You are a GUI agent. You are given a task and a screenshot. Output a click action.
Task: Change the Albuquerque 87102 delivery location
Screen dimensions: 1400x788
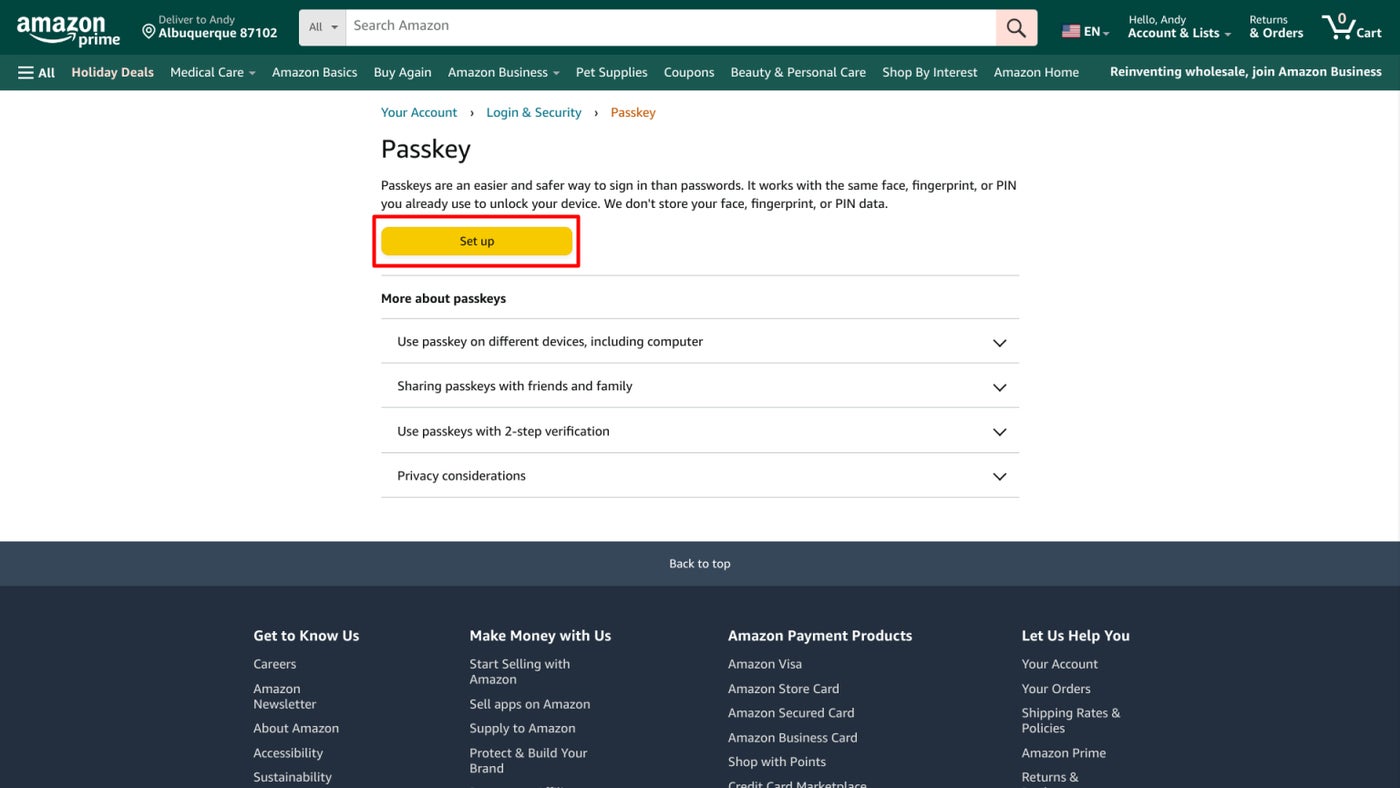click(210, 27)
